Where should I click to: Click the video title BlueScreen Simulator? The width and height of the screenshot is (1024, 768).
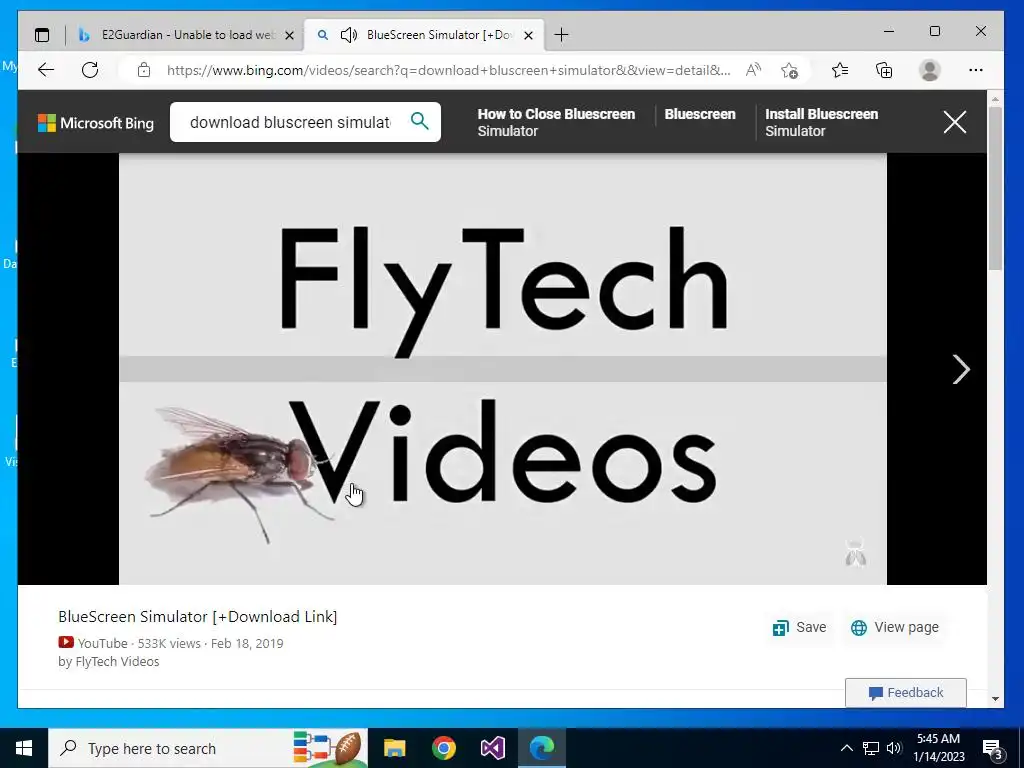197,616
